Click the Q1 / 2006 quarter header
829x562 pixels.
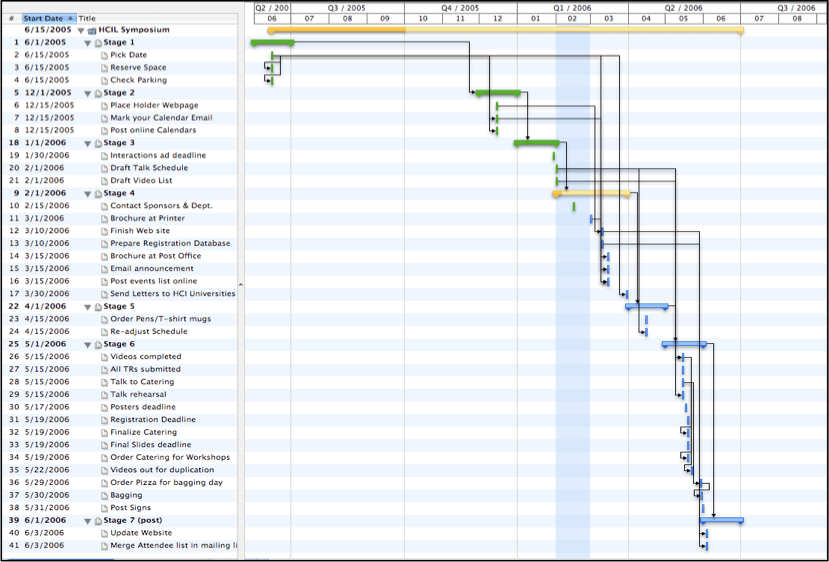coord(573,8)
